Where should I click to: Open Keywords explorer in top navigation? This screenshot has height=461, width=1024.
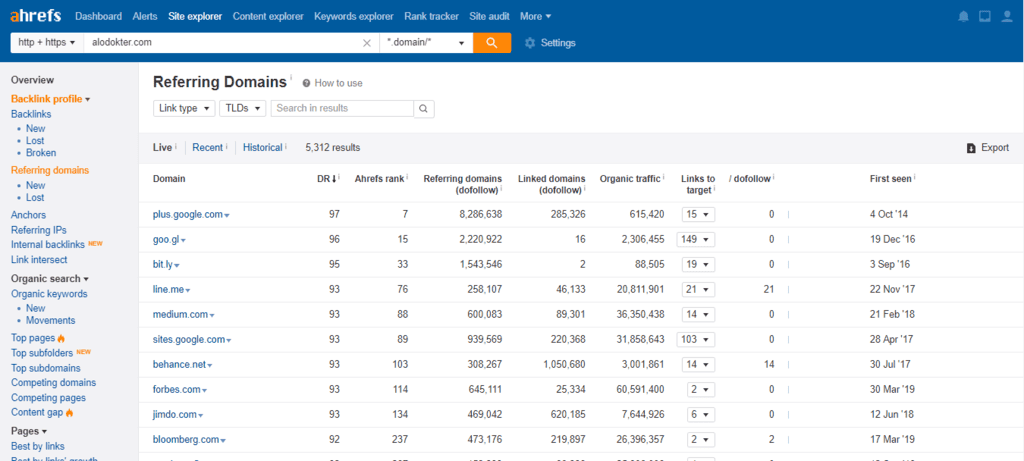[354, 16]
